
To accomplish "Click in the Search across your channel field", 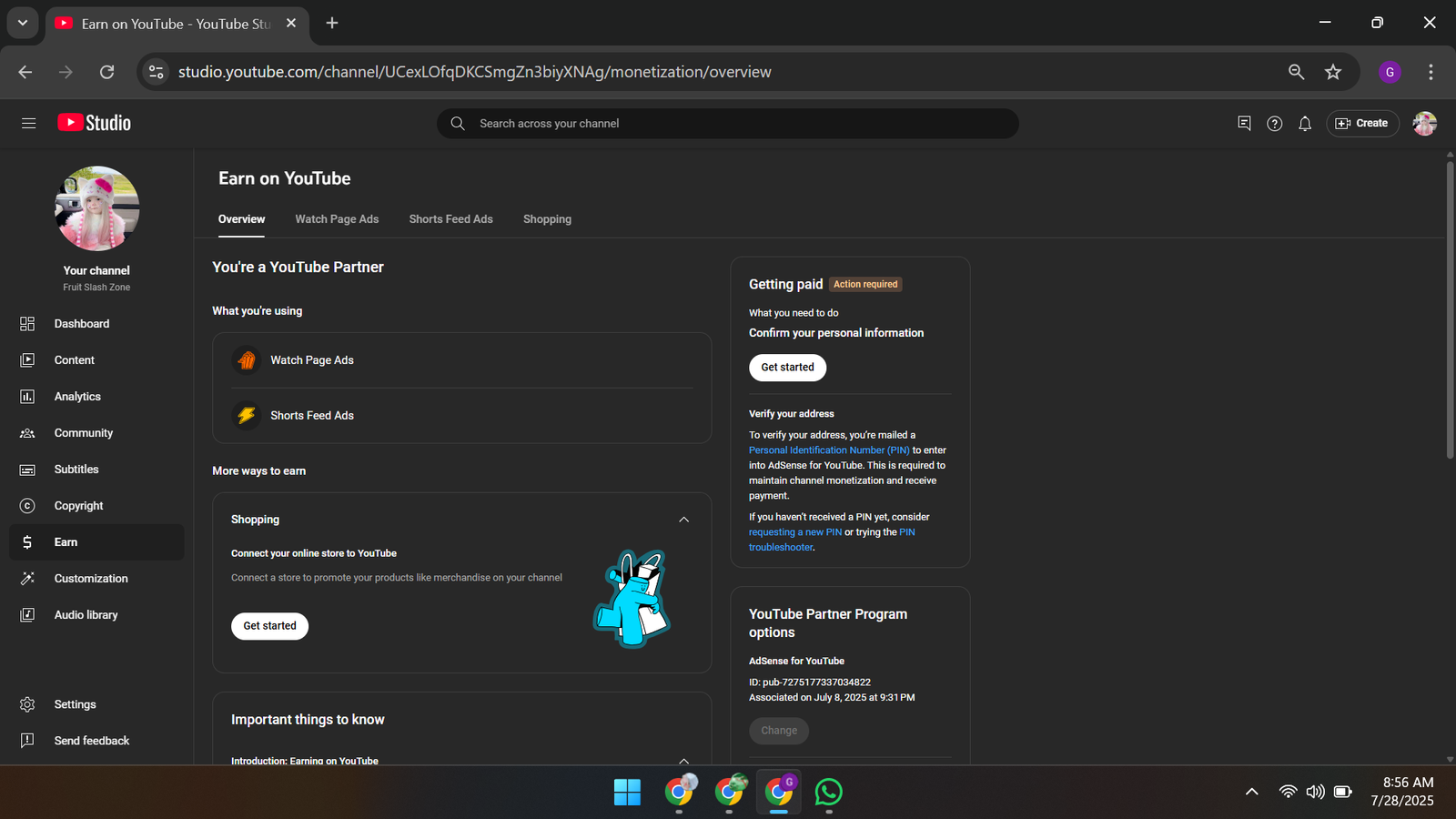I will point(727,124).
